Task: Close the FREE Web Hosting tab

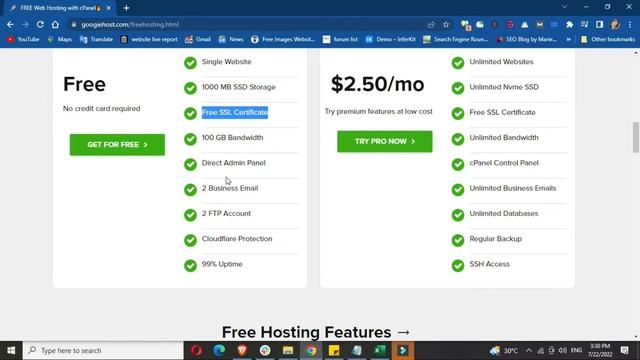Action: pos(109,8)
